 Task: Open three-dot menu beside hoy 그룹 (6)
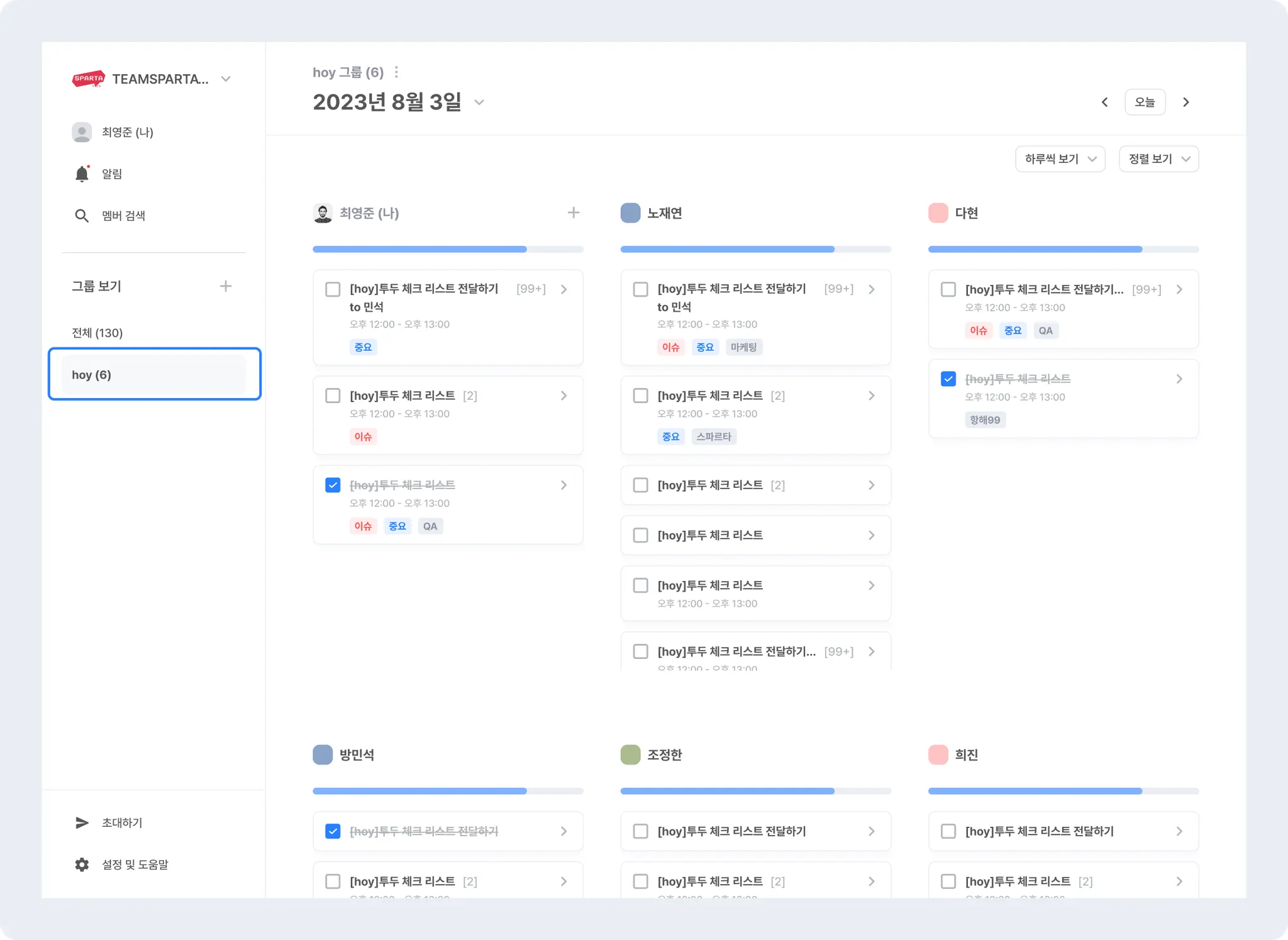click(396, 72)
